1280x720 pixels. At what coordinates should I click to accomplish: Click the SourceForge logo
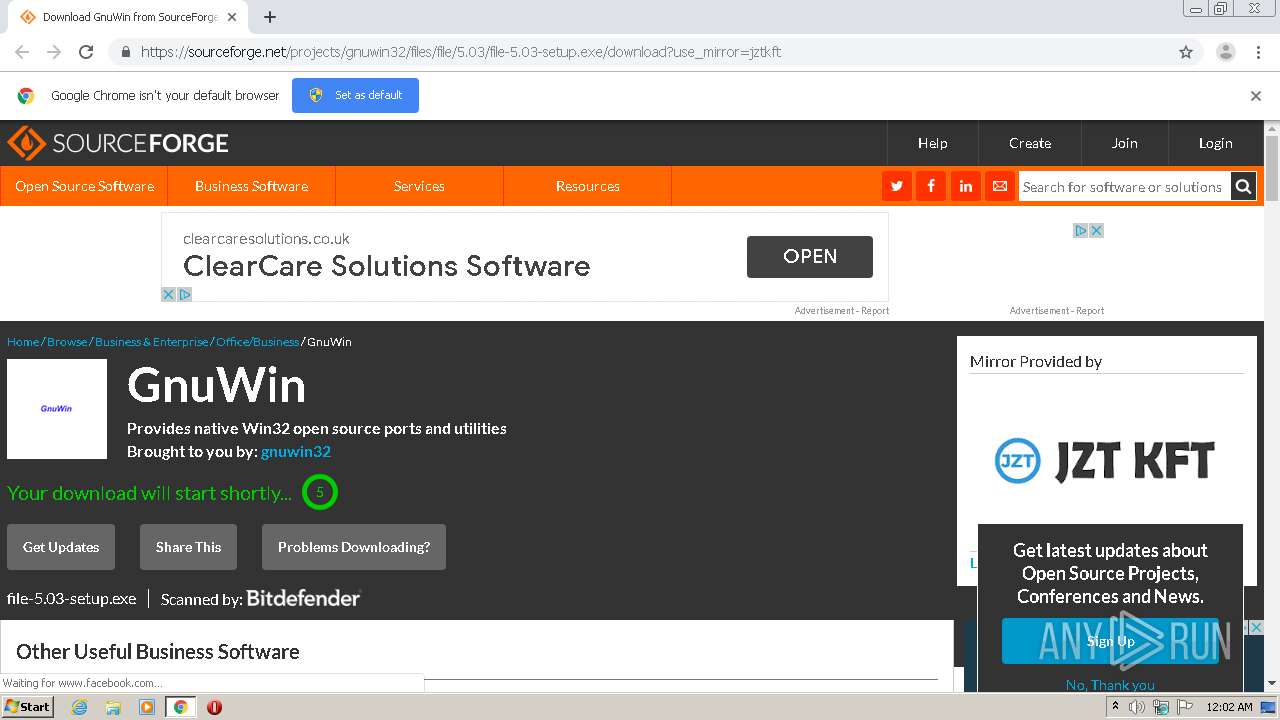[118, 143]
